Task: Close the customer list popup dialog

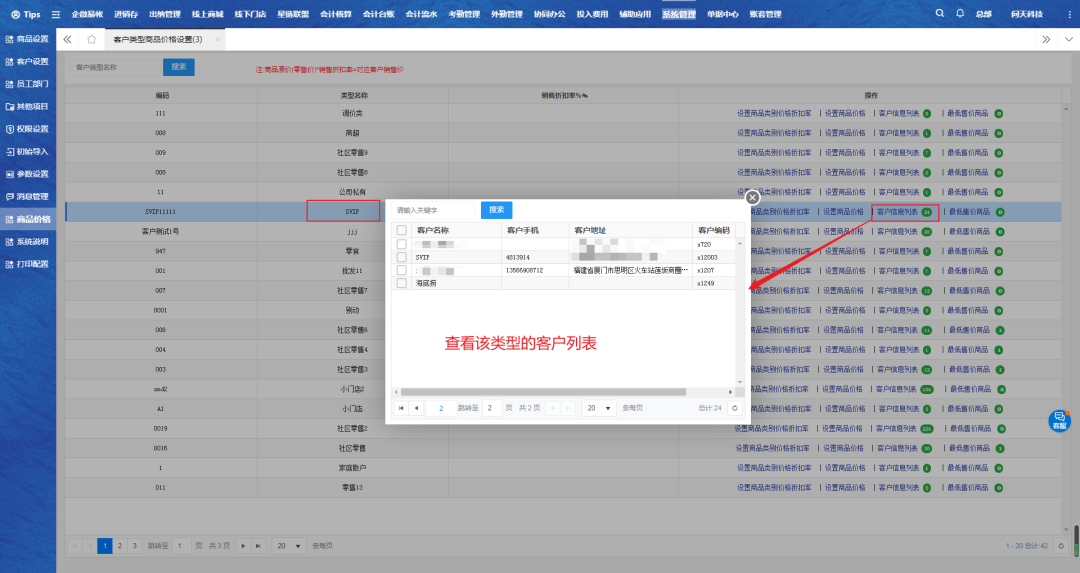Action: coord(753,198)
